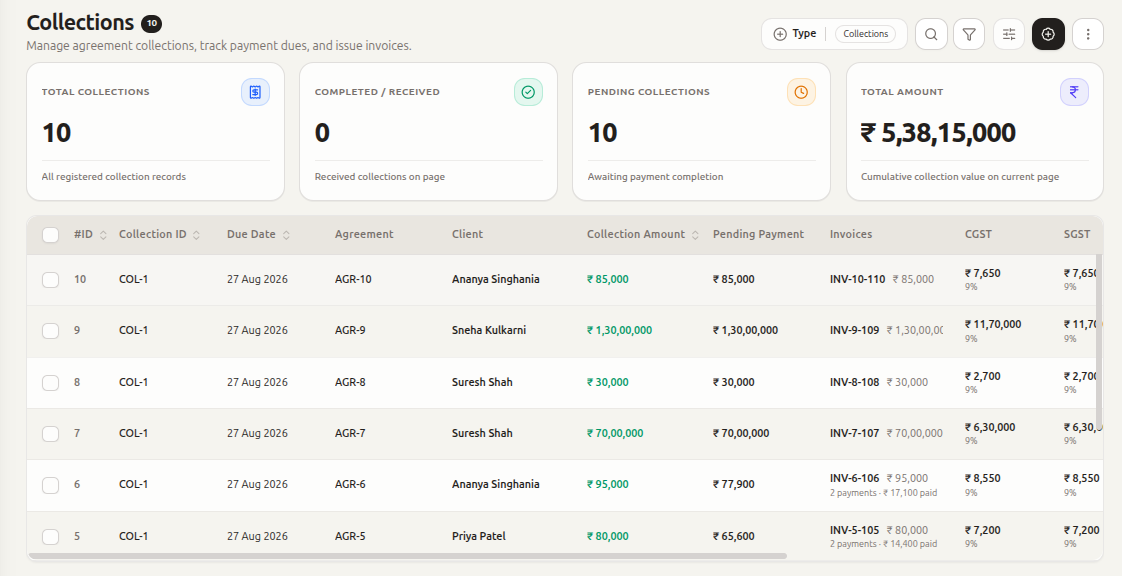Click CGST value ₹ 11,70,000
The image size is (1122, 576).
coord(993,324)
